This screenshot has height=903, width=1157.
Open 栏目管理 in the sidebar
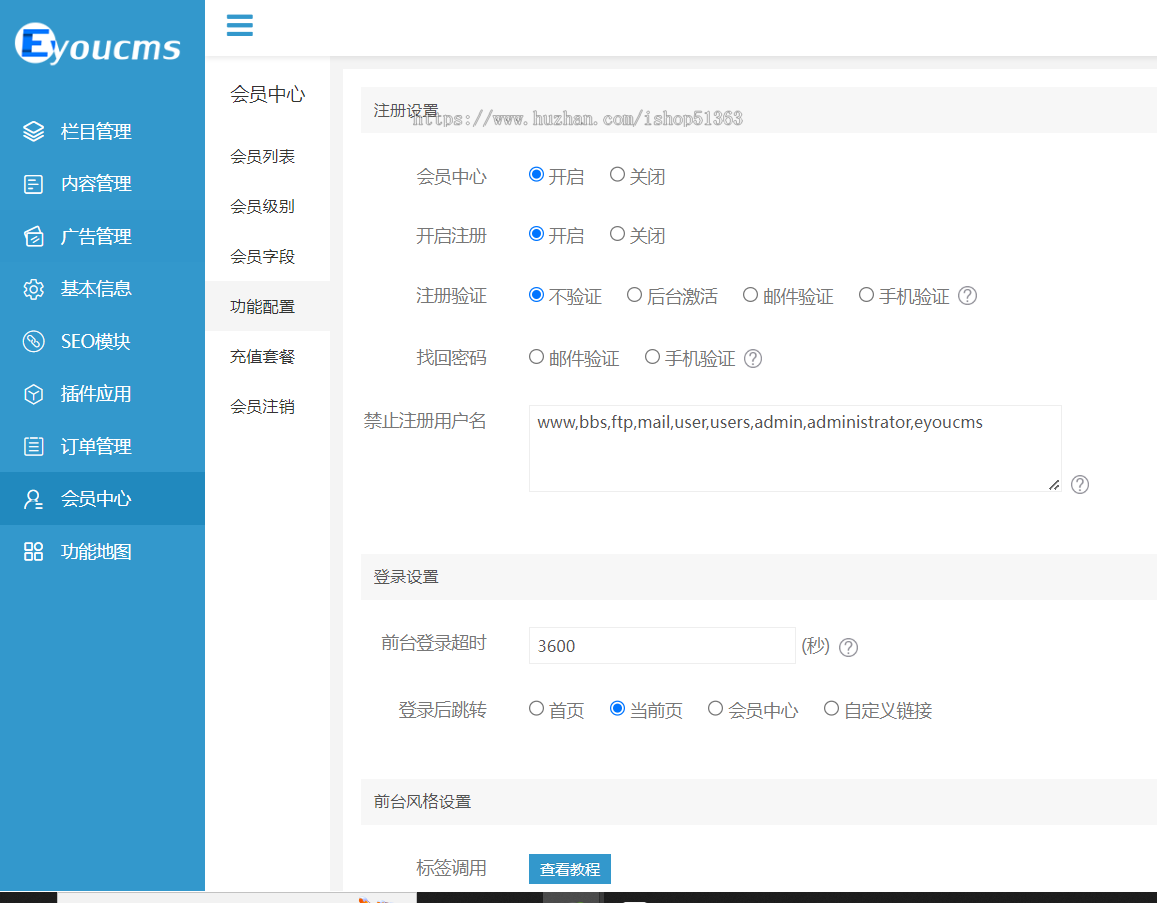coord(96,131)
